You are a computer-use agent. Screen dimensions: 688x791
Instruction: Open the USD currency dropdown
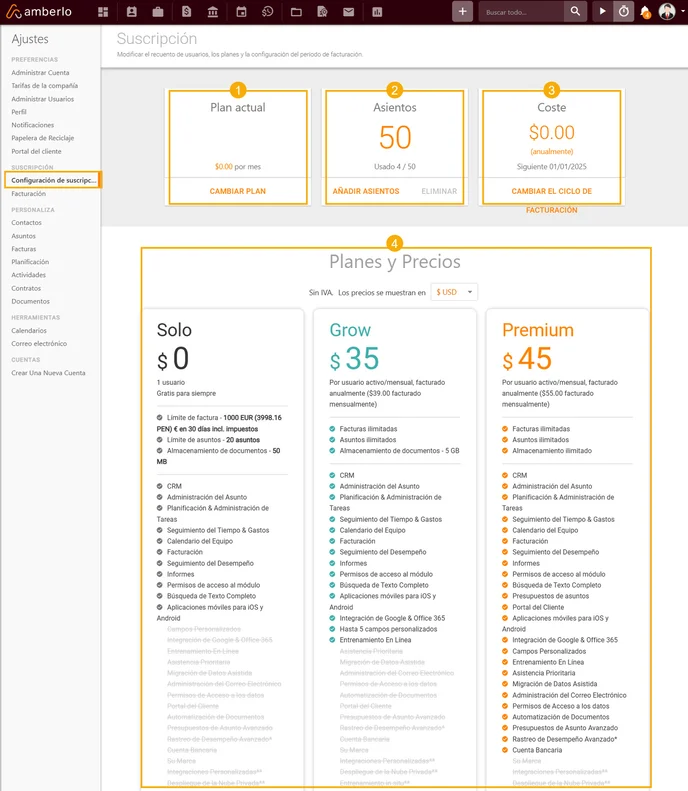pyautogui.click(x=454, y=292)
